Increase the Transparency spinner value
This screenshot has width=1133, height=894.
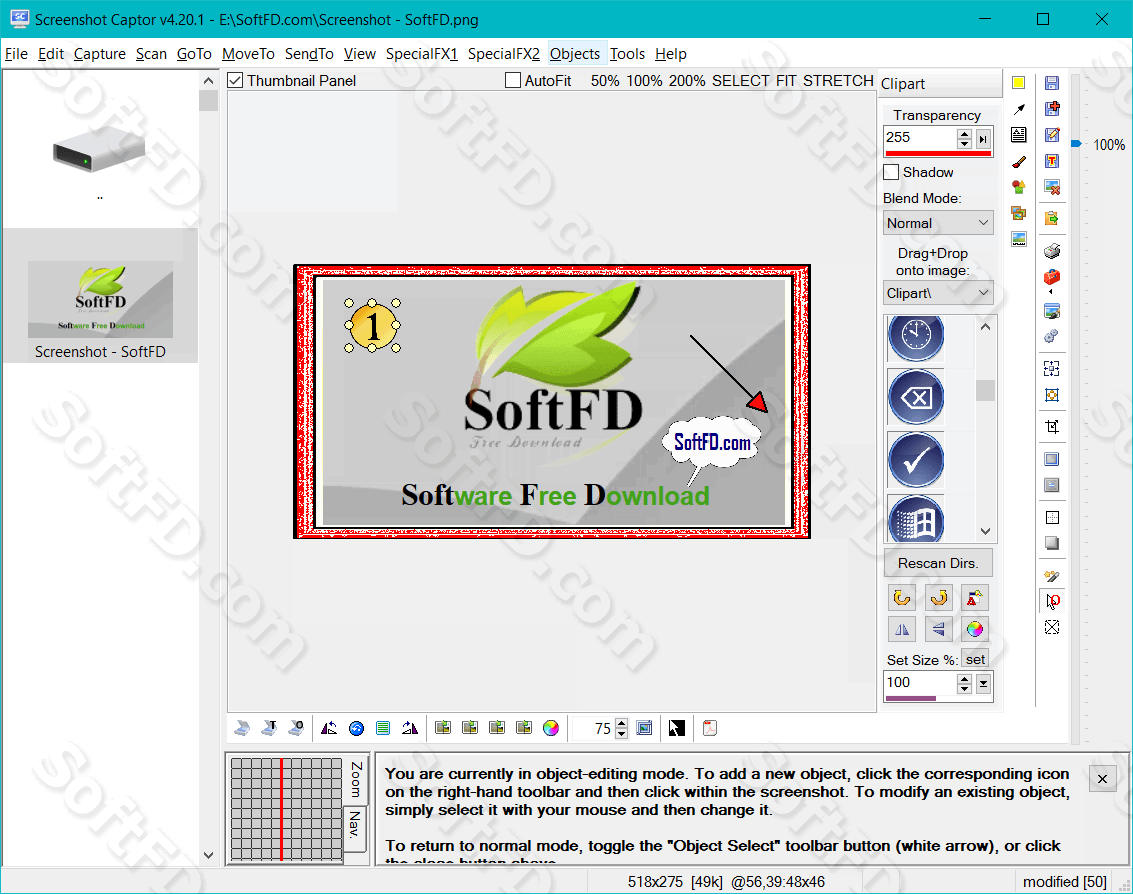click(965, 134)
